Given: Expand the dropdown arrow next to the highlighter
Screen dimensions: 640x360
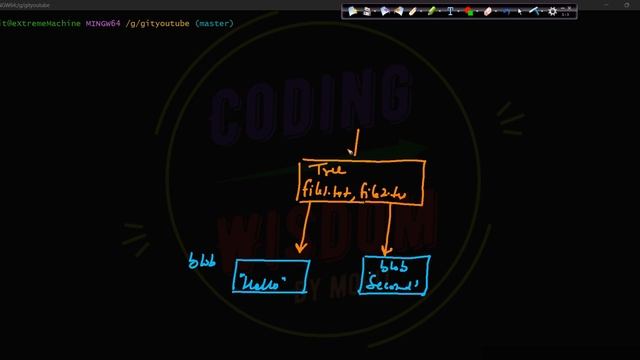Looking at the screenshot, I should [x=440, y=11].
